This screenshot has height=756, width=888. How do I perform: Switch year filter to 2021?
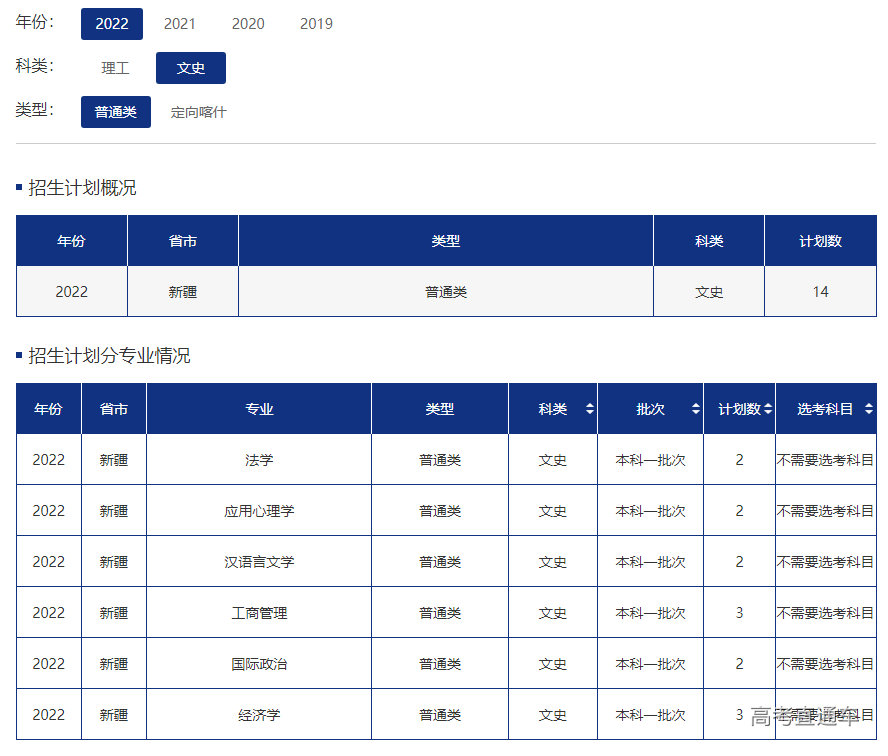click(x=180, y=24)
